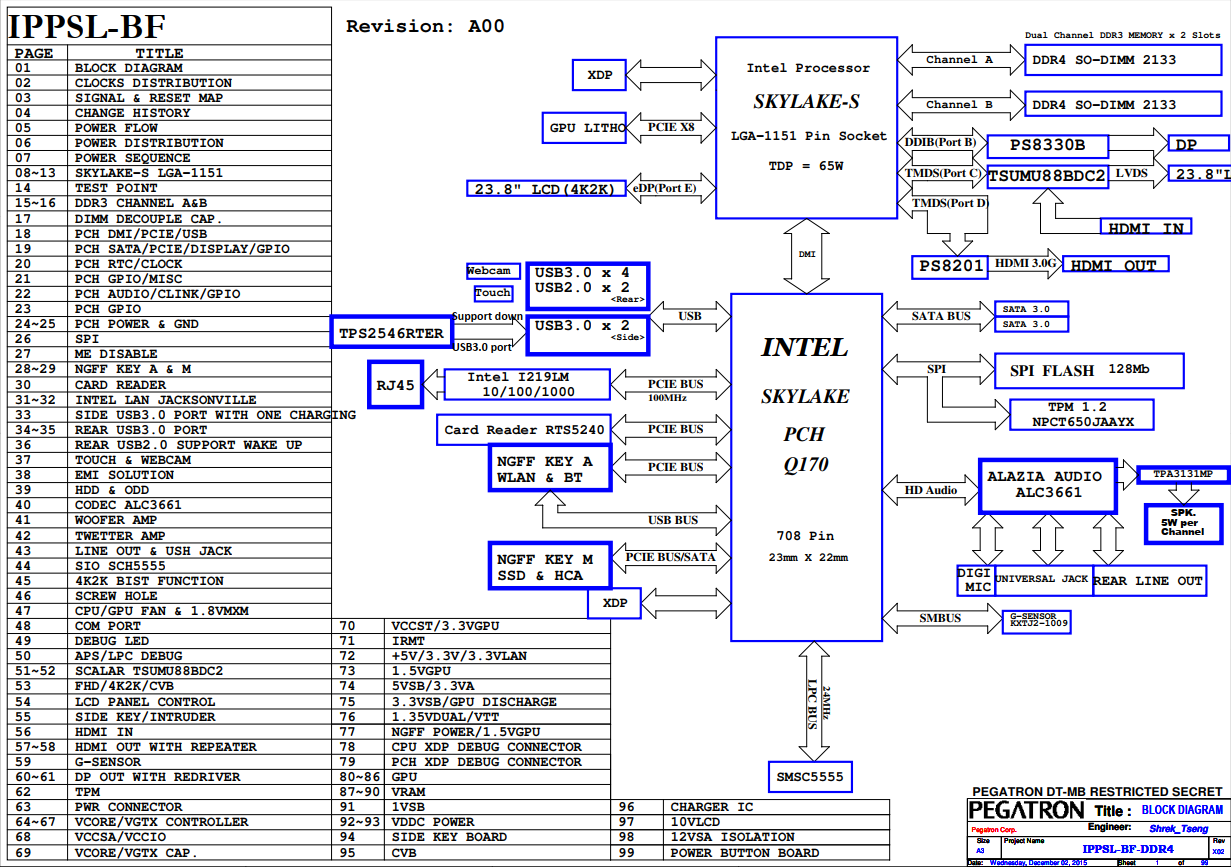This screenshot has height=867, width=1231.
Task: Select 'ALAZIA AUDIO ALC3661' block
Action: pos(1047,485)
